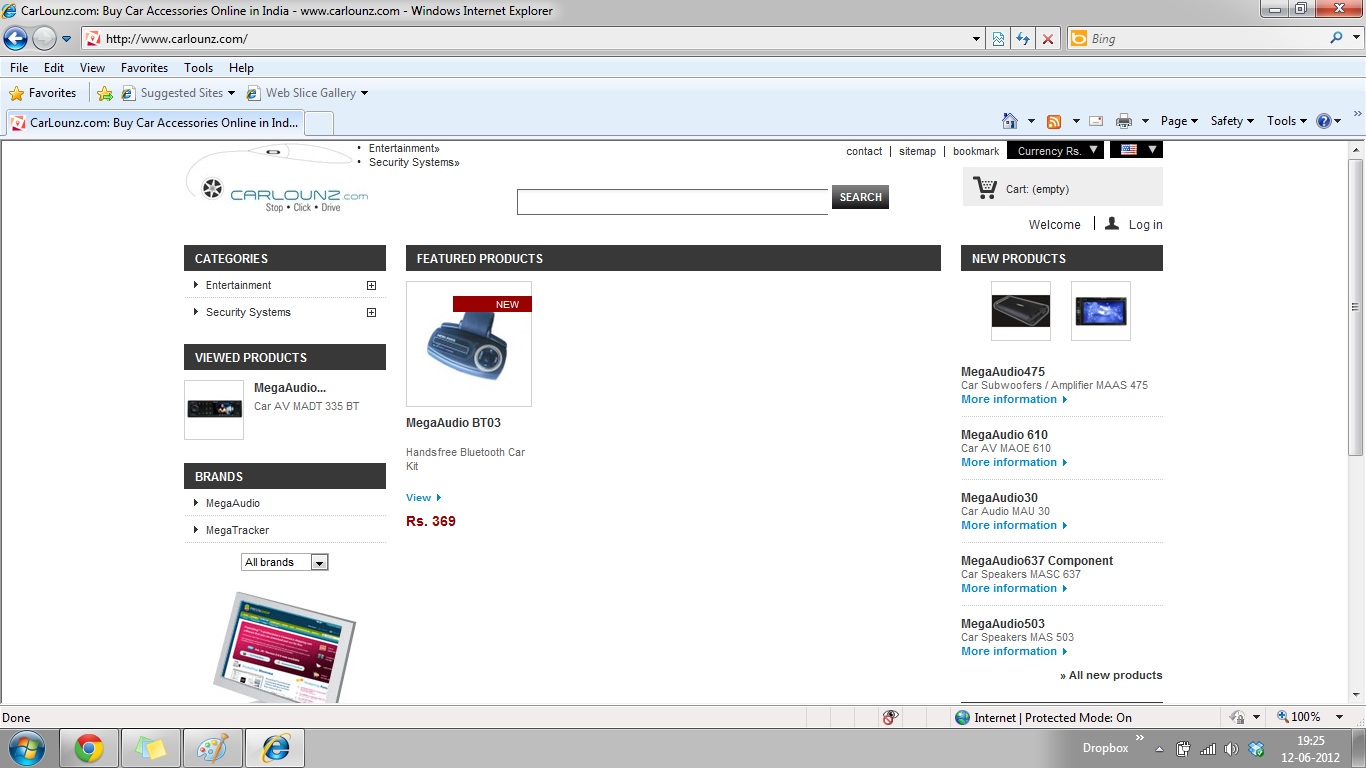
Task: Open the Currency Rs. dropdown
Action: click(x=1055, y=150)
